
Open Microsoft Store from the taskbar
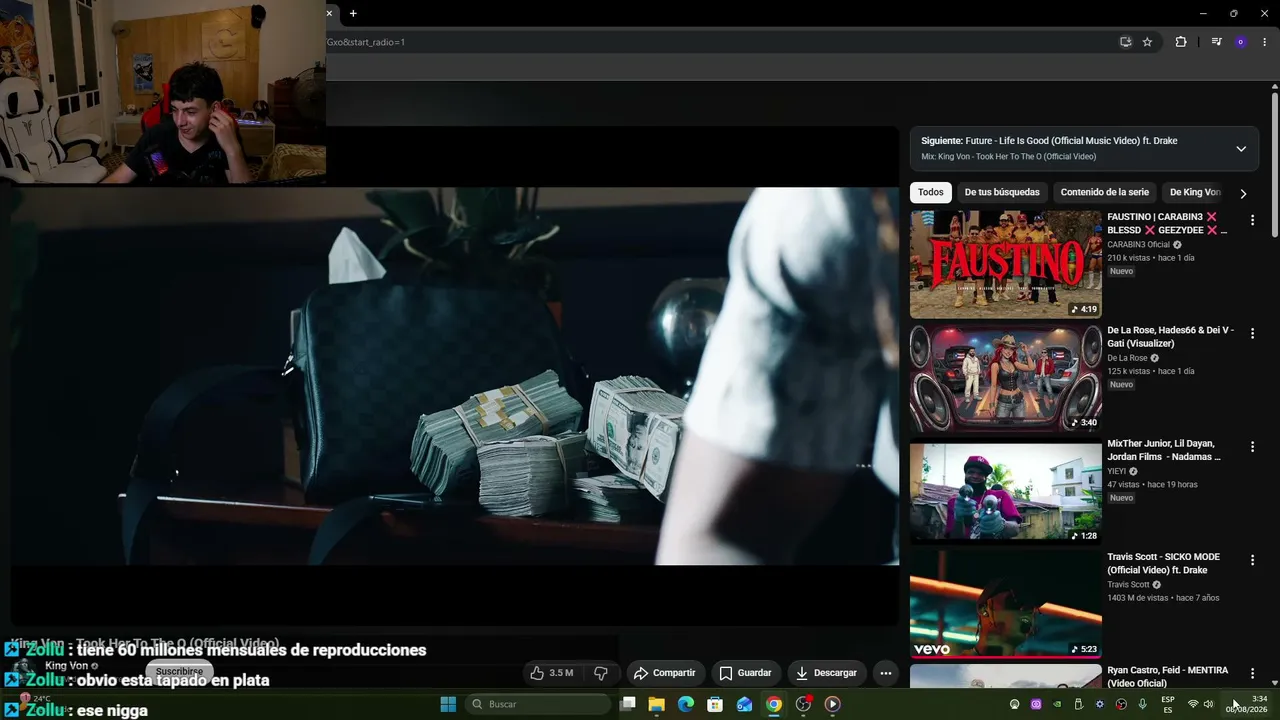[715, 704]
